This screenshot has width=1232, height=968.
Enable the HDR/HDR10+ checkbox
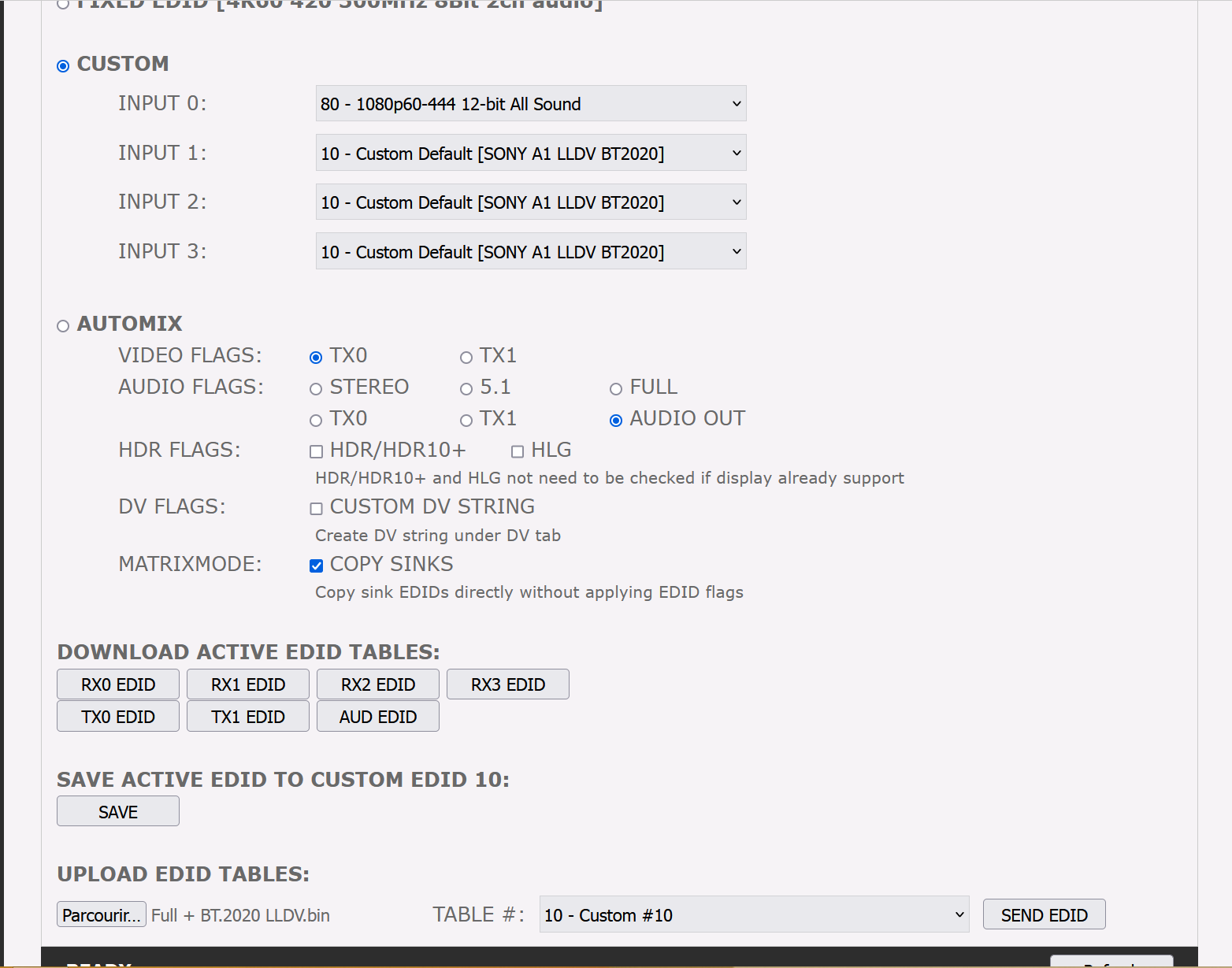[317, 452]
